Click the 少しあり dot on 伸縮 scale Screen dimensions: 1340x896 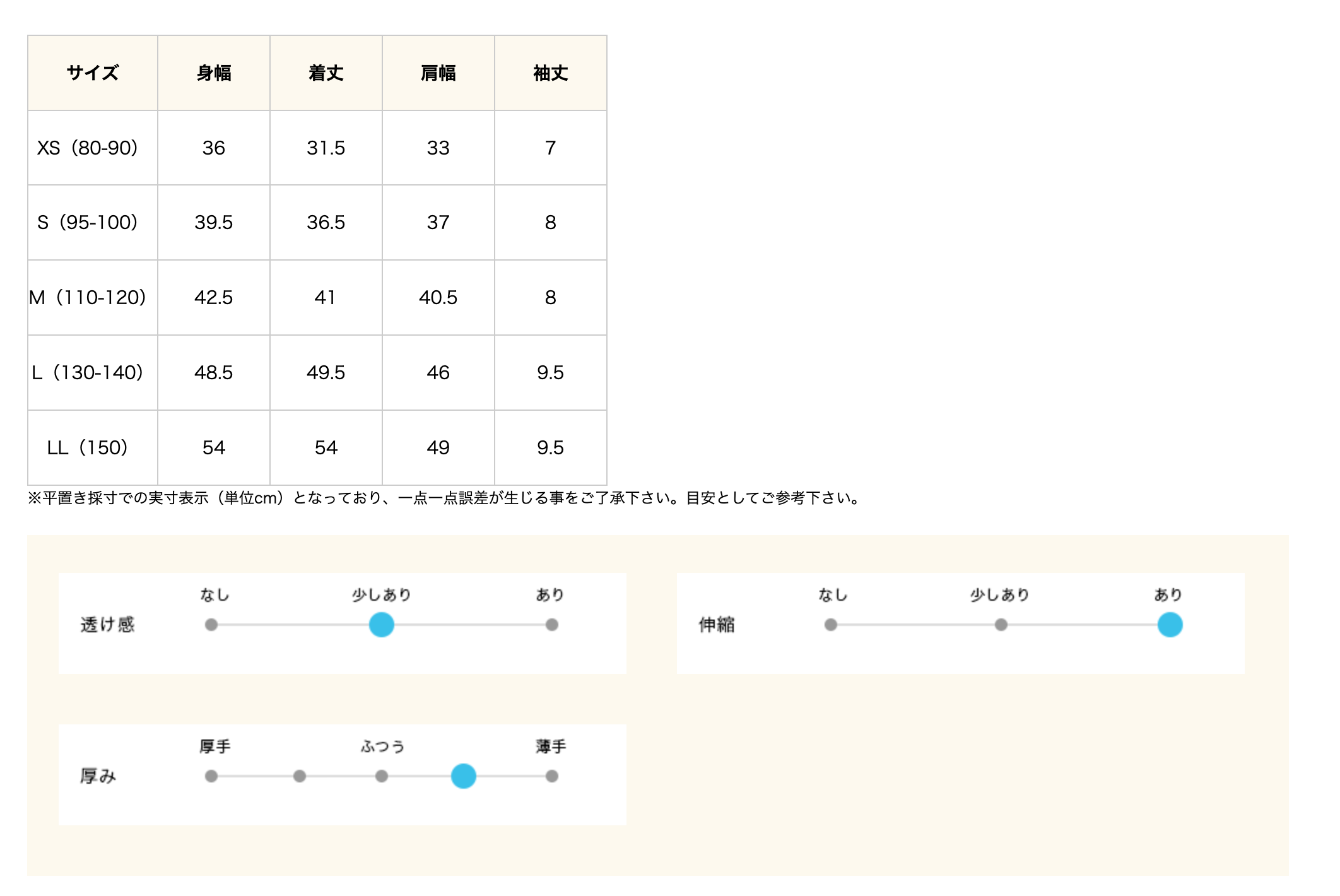[x=1001, y=625]
